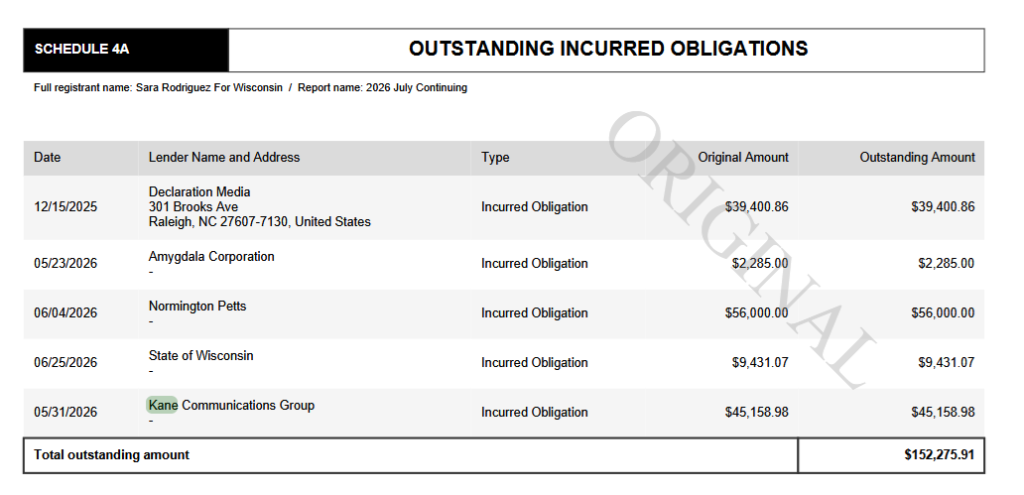The height and width of the screenshot is (495, 1024).
Task: Click the Date column header
Action: [x=47, y=157]
